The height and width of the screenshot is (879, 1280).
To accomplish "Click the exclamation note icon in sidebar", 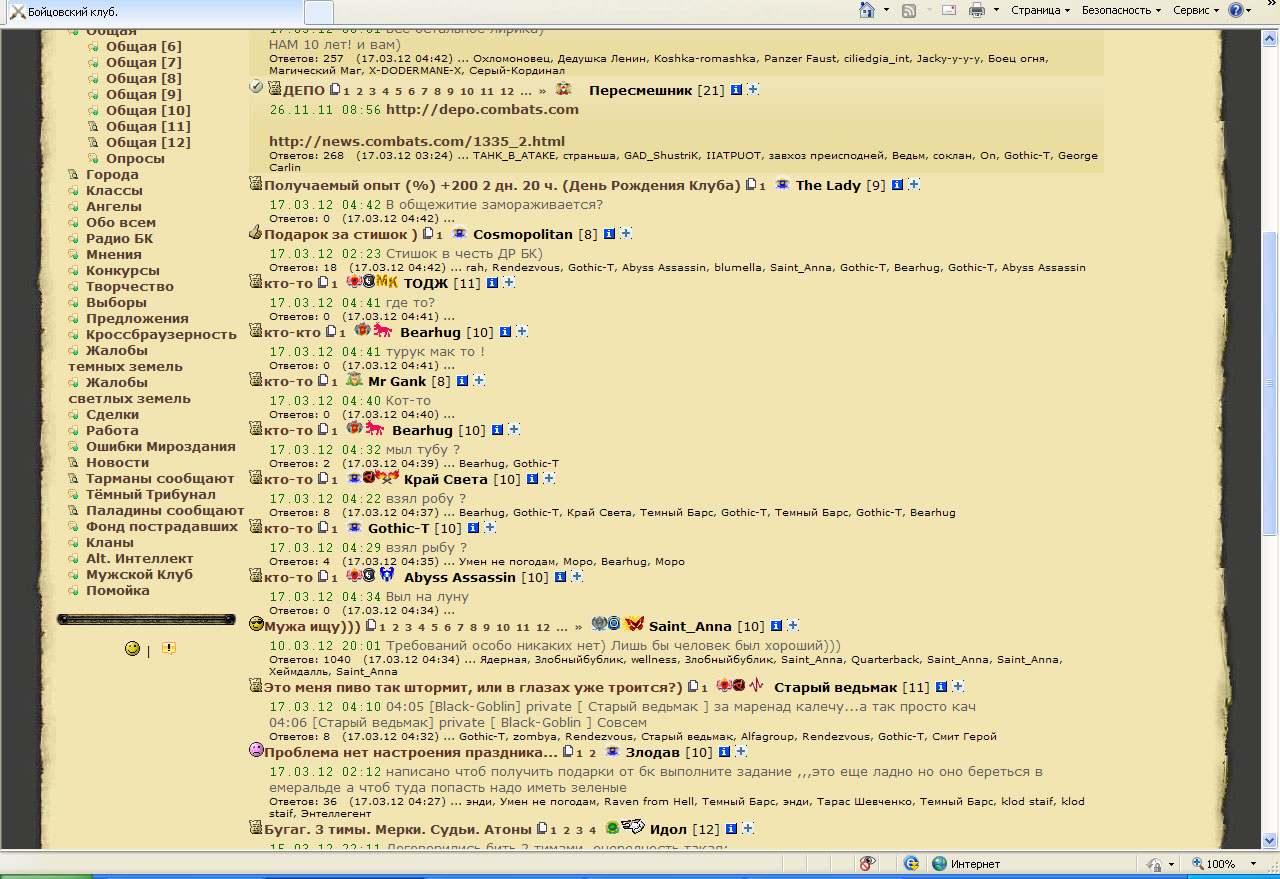I will pos(168,648).
